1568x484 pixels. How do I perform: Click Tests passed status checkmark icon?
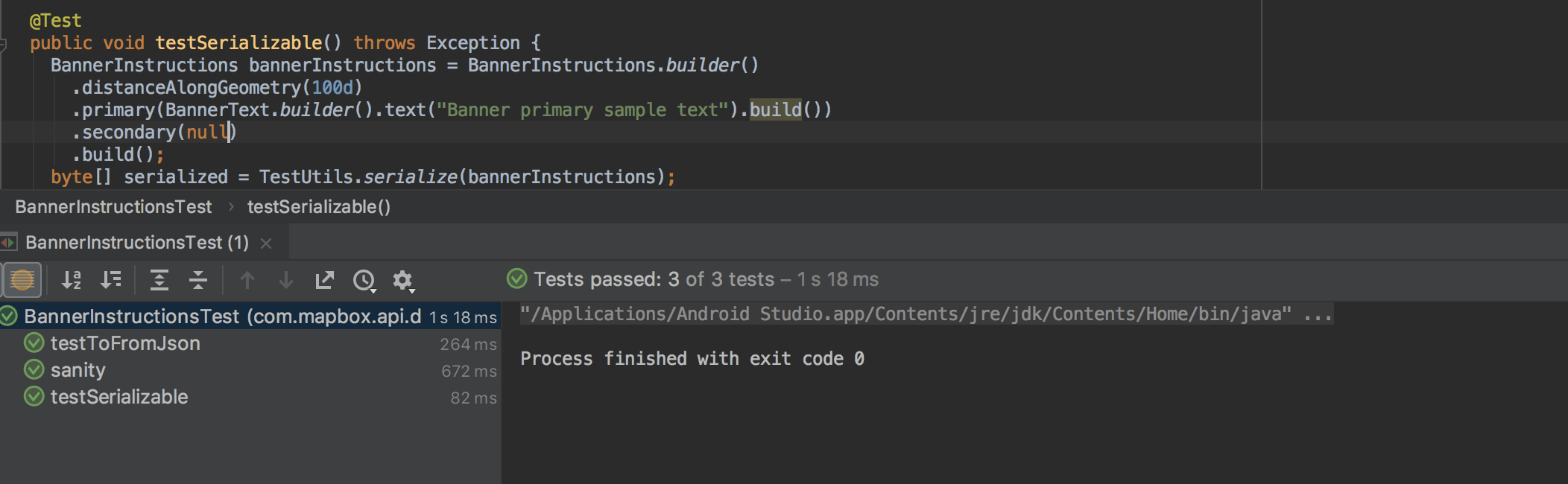[516, 278]
